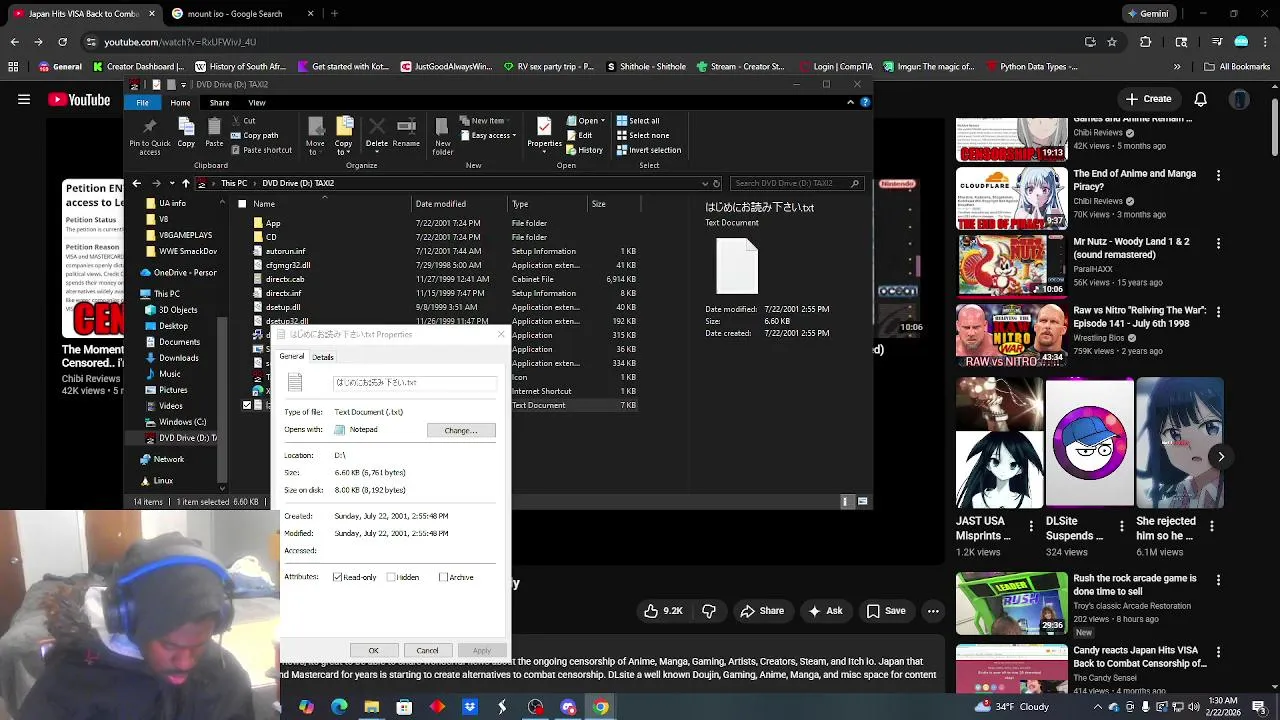Click the YouTube Save button
Screen dimensions: 1280x720
(886, 611)
